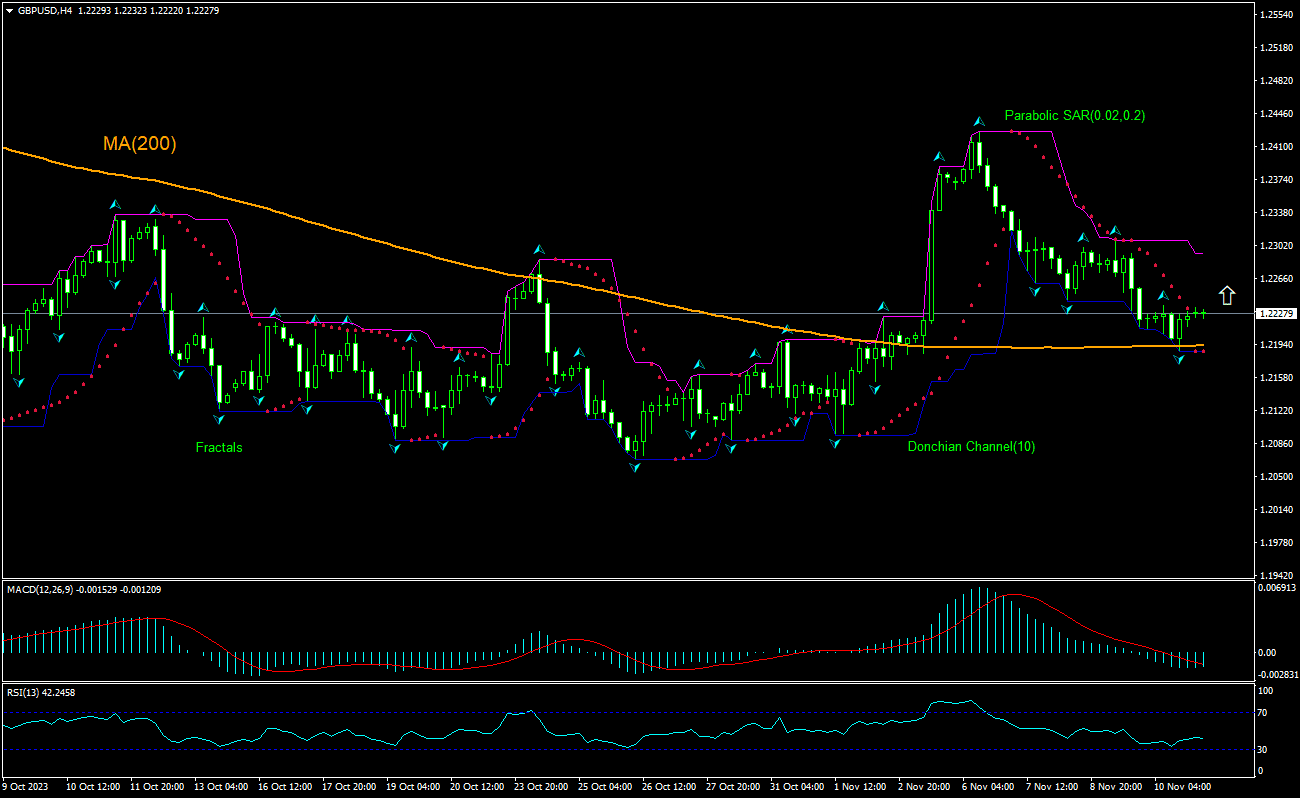1300x798 pixels.
Task: Click the current price tag 1.22279
Action: tap(1276, 313)
